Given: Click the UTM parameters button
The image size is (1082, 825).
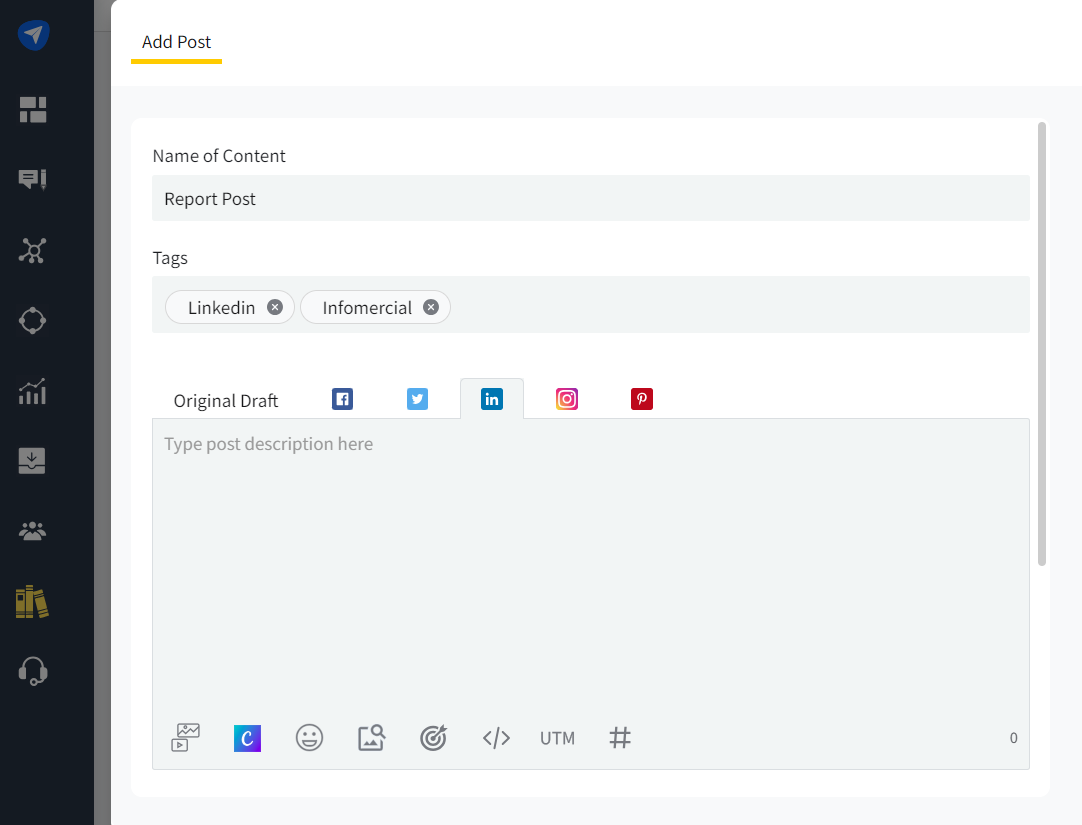Looking at the screenshot, I should coord(557,738).
